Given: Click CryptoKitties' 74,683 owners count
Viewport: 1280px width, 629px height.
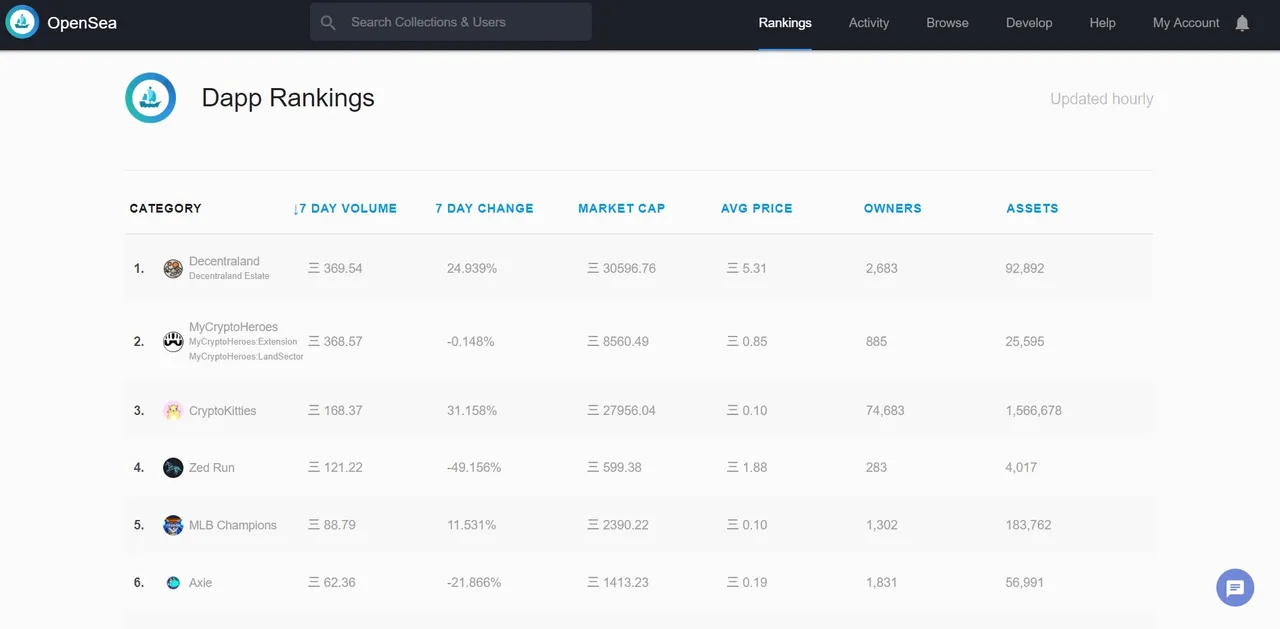Looking at the screenshot, I should (885, 410).
